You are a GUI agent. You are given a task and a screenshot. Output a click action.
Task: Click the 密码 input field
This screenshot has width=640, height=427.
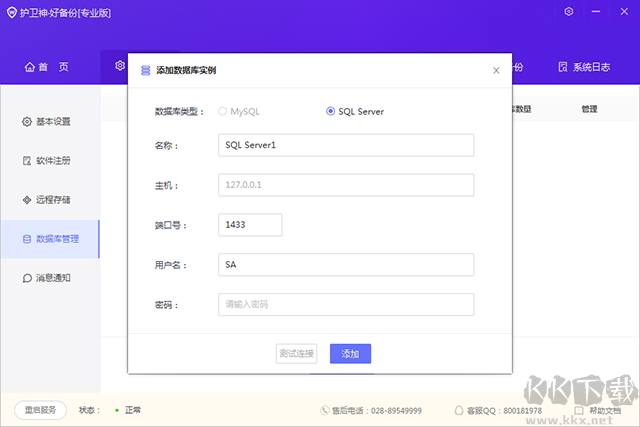346,305
